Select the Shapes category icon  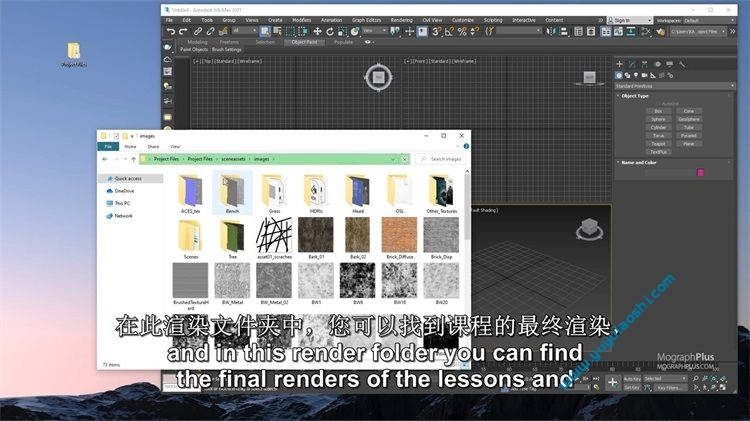(x=627, y=76)
